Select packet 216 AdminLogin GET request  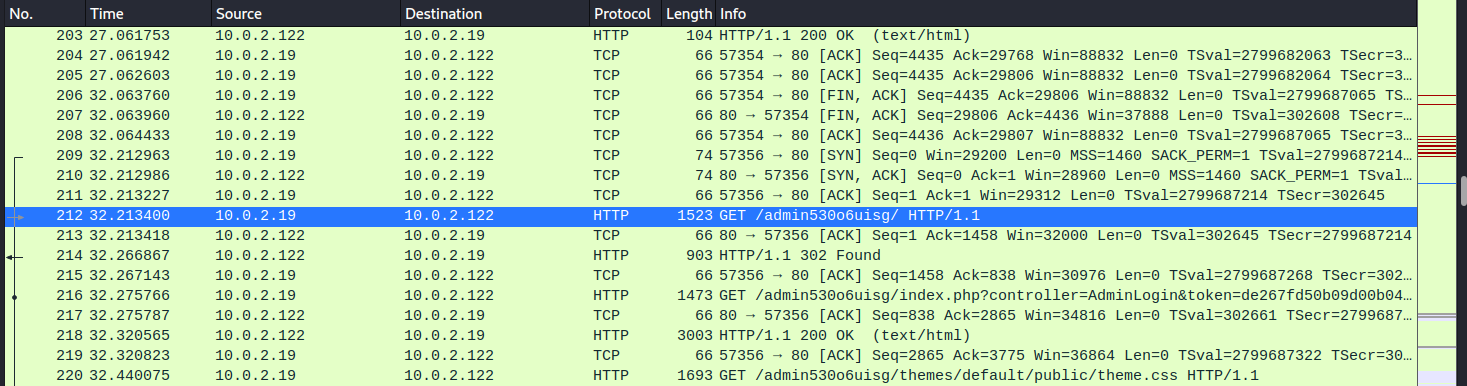click(x=710, y=295)
